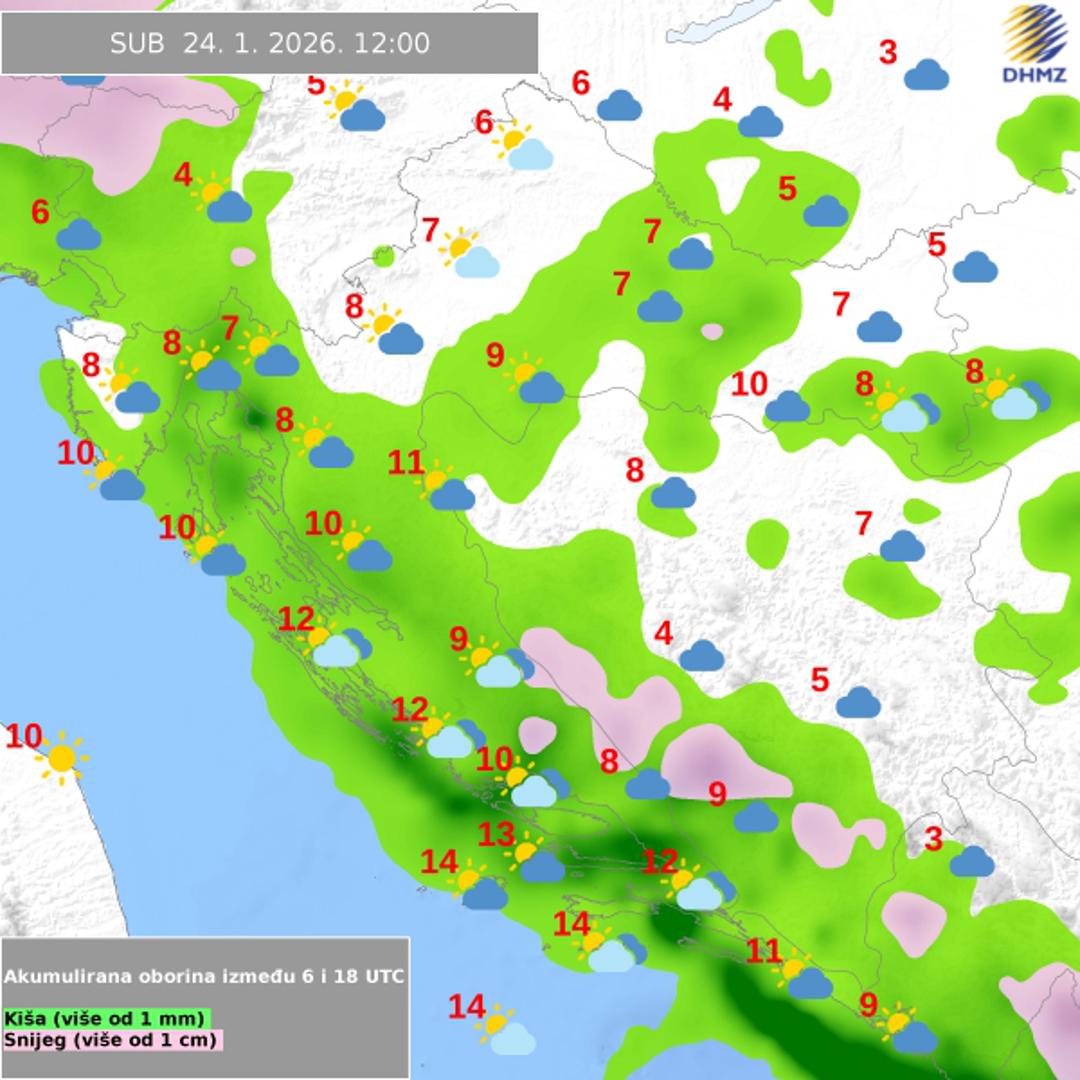Click the cloud icon beside the bottom-right 3

coord(971,861)
